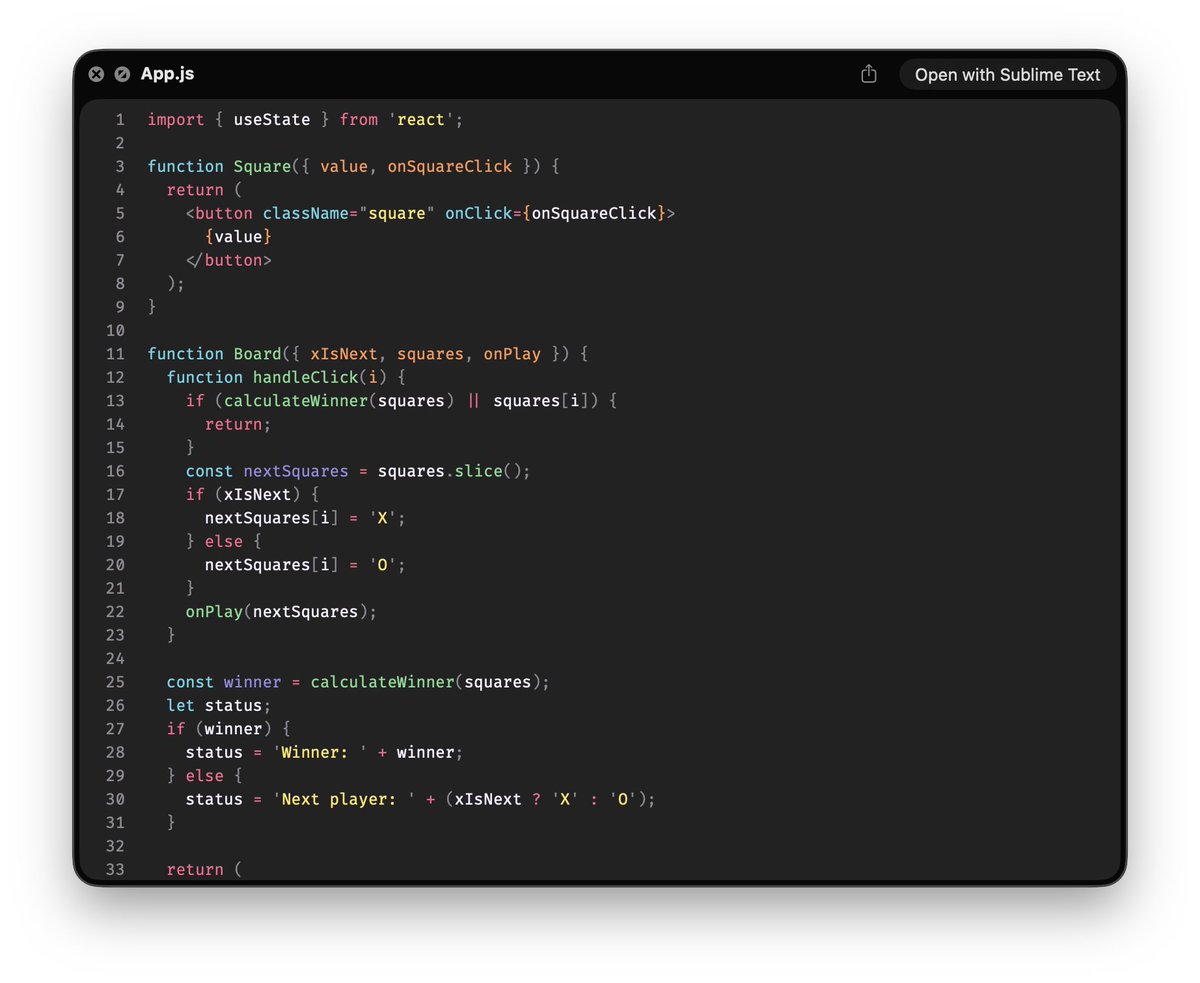Click the 'O' string on line 20

click(383, 565)
